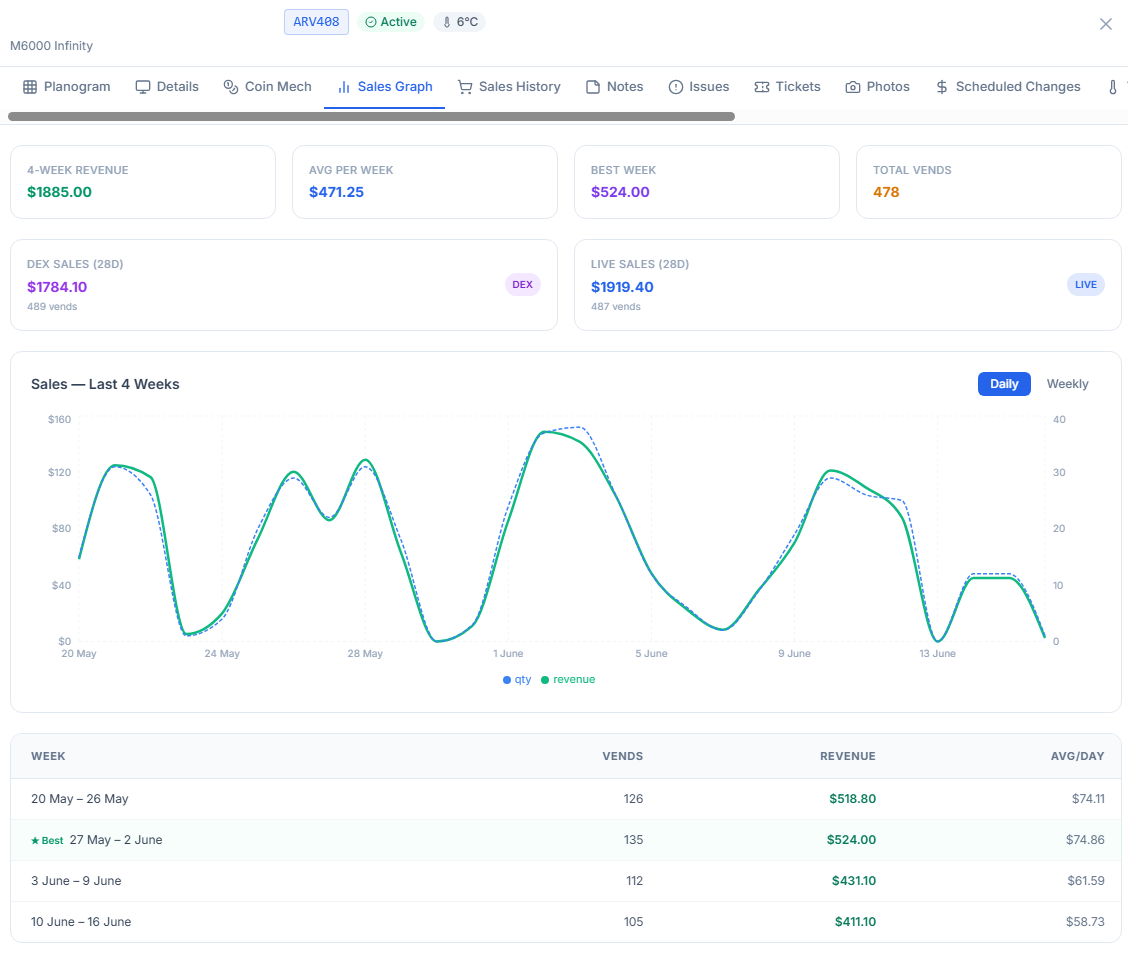Toggle revenue series in chart legend
The width and height of the screenshot is (1128, 953).
[568, 680]
